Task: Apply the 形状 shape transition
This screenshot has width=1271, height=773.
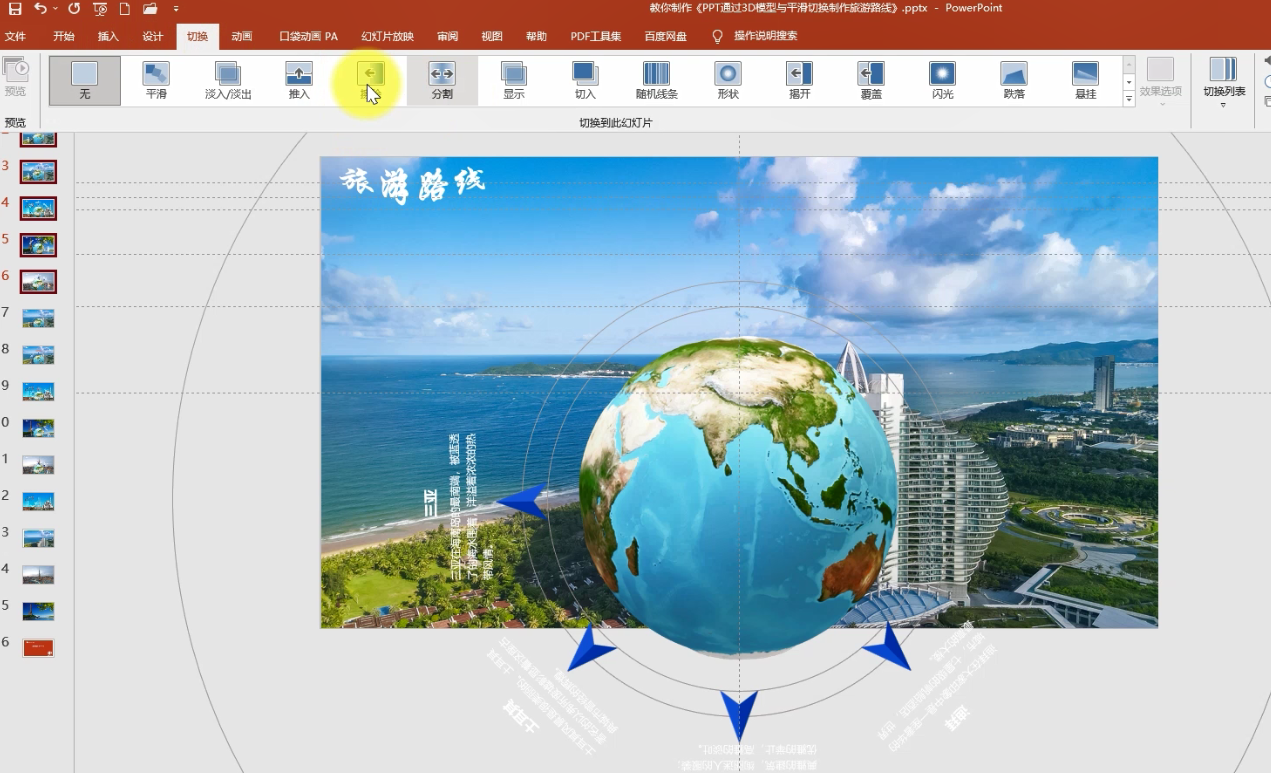Action: 728,81
